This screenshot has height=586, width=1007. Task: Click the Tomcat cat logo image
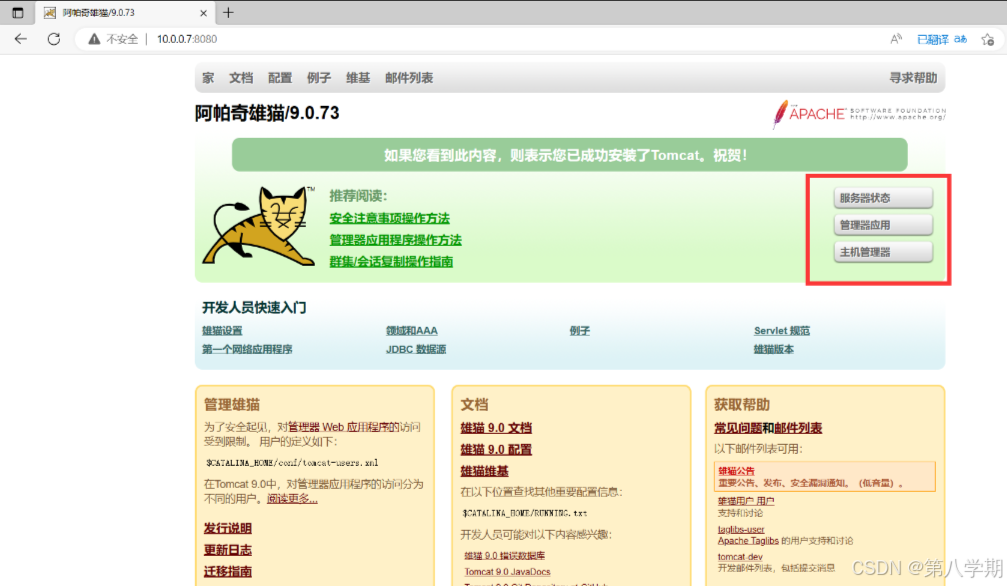[258, 226]
